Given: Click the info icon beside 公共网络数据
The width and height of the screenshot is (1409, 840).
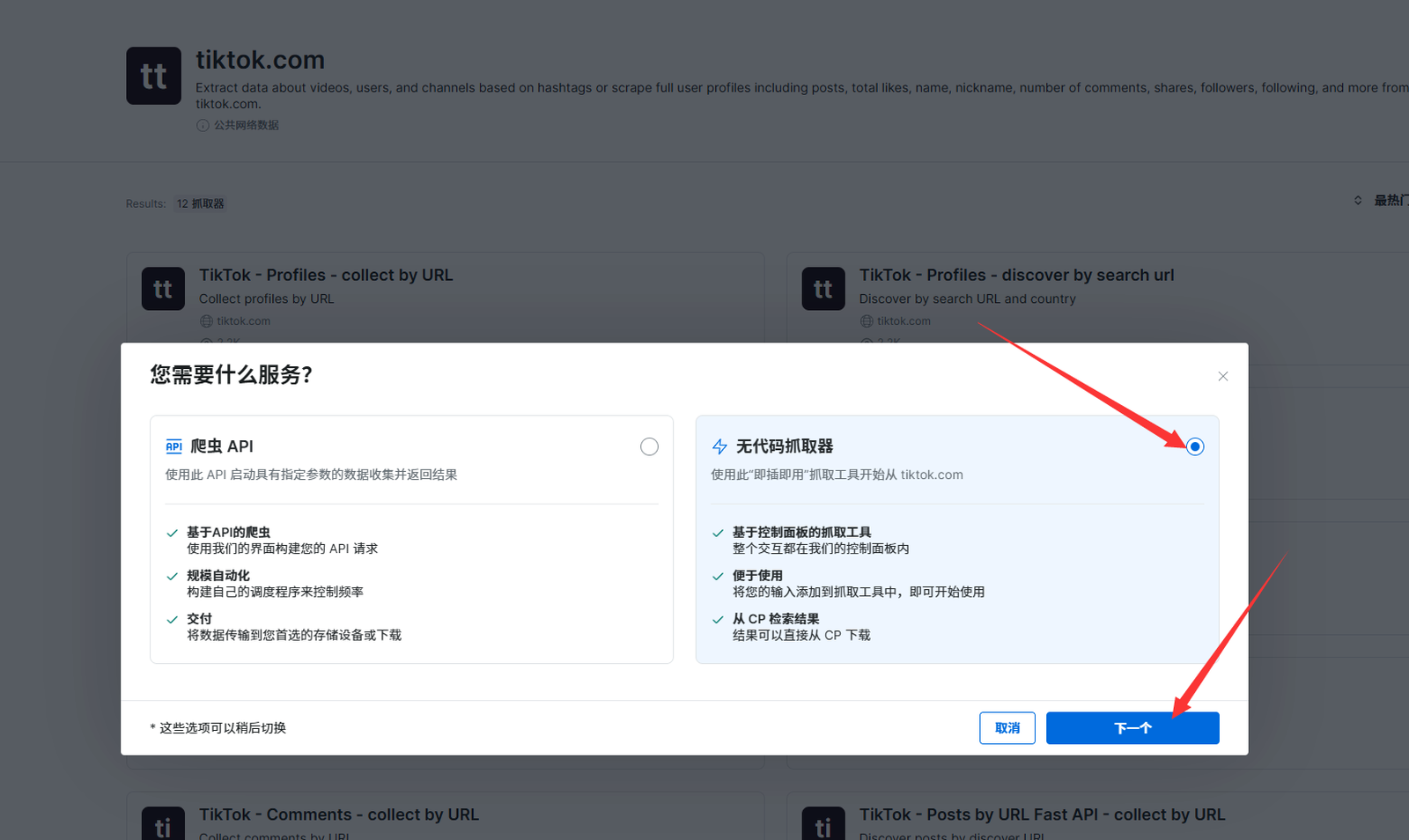Looking at the screenshot, I should click(x=203, y=125).
